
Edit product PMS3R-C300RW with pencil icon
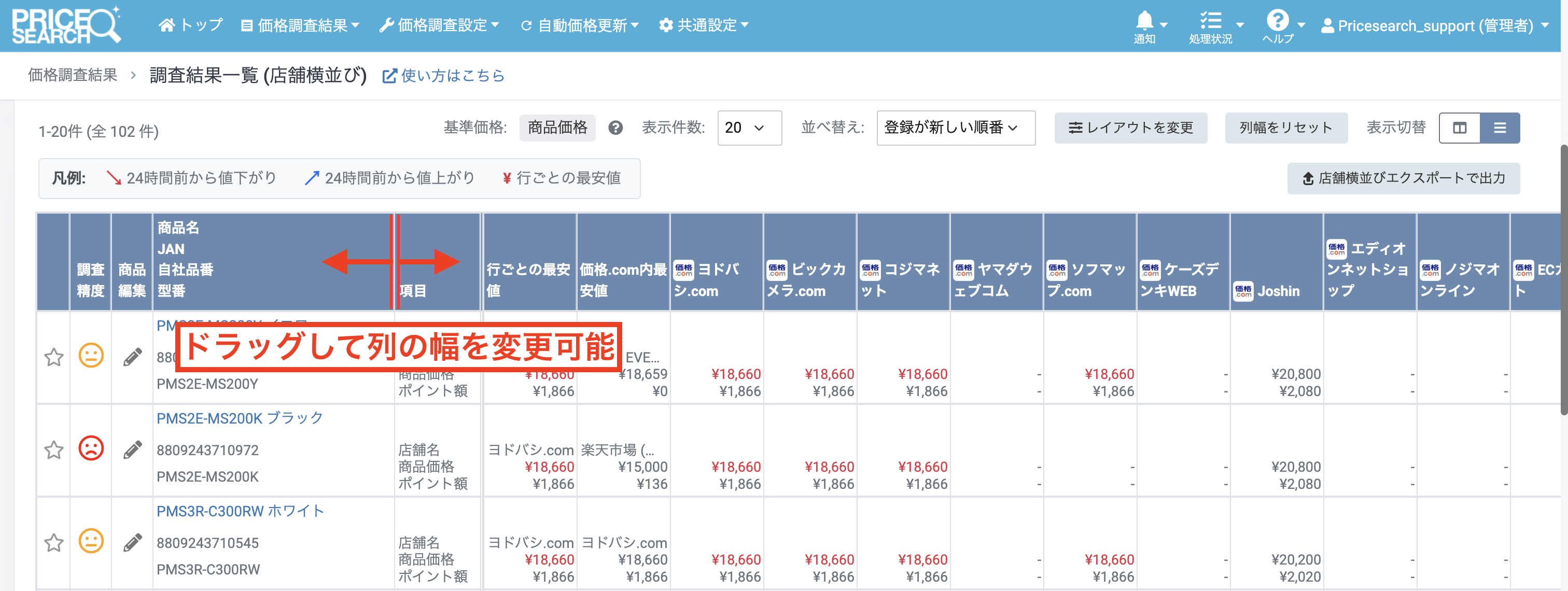coord(132,542)
